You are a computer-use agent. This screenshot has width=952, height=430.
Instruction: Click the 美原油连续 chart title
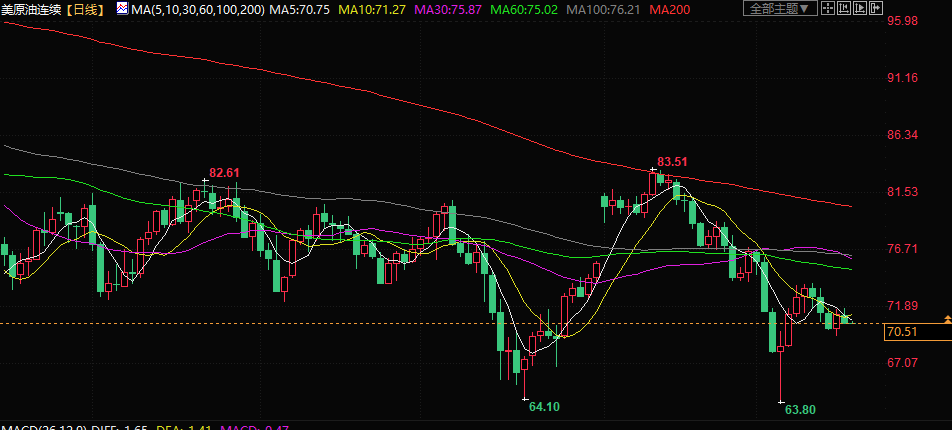[x=32, y=9]
